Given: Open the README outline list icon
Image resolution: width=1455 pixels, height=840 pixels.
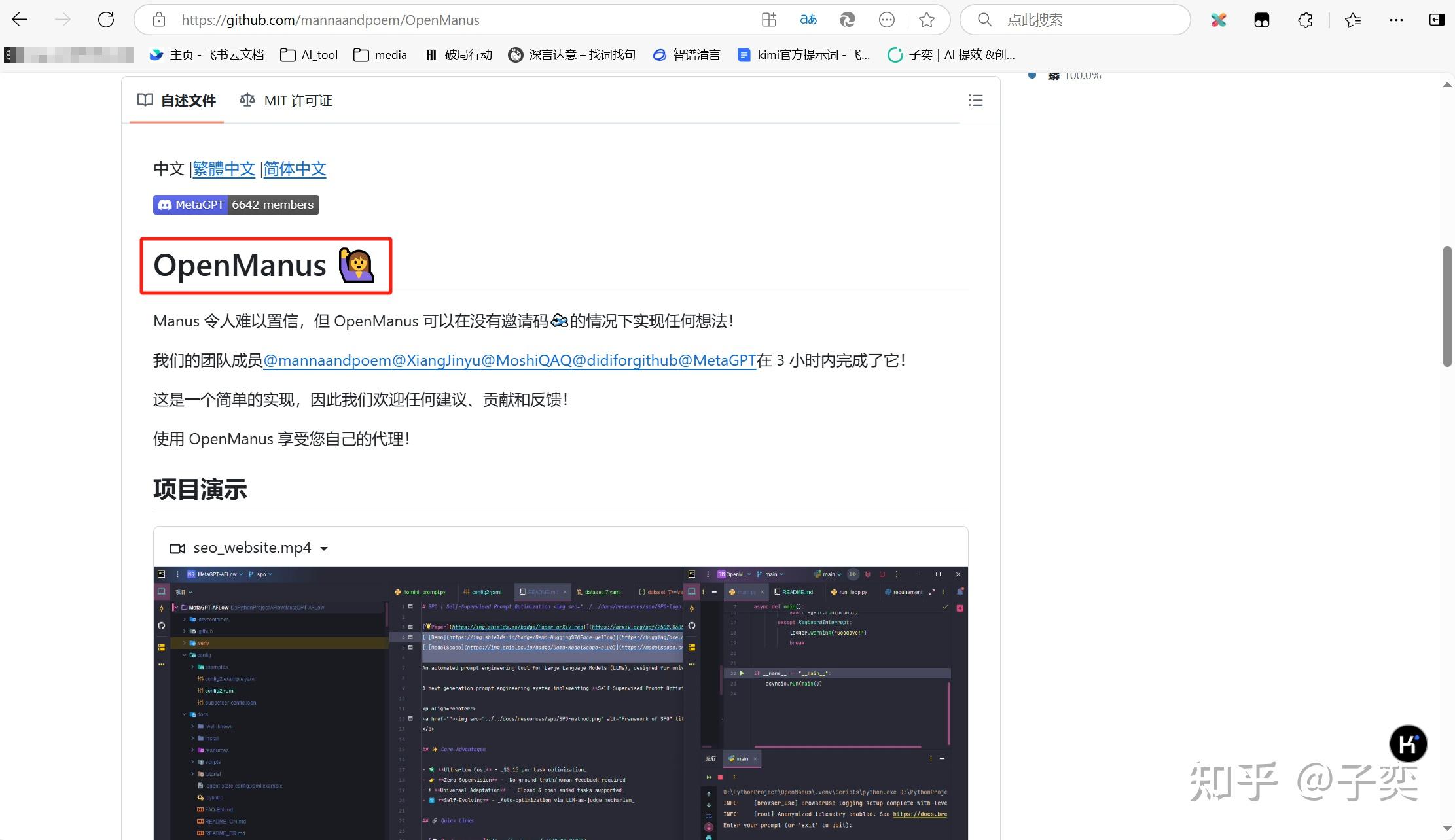Looking at the screenshot, I should tap(975, 100).
